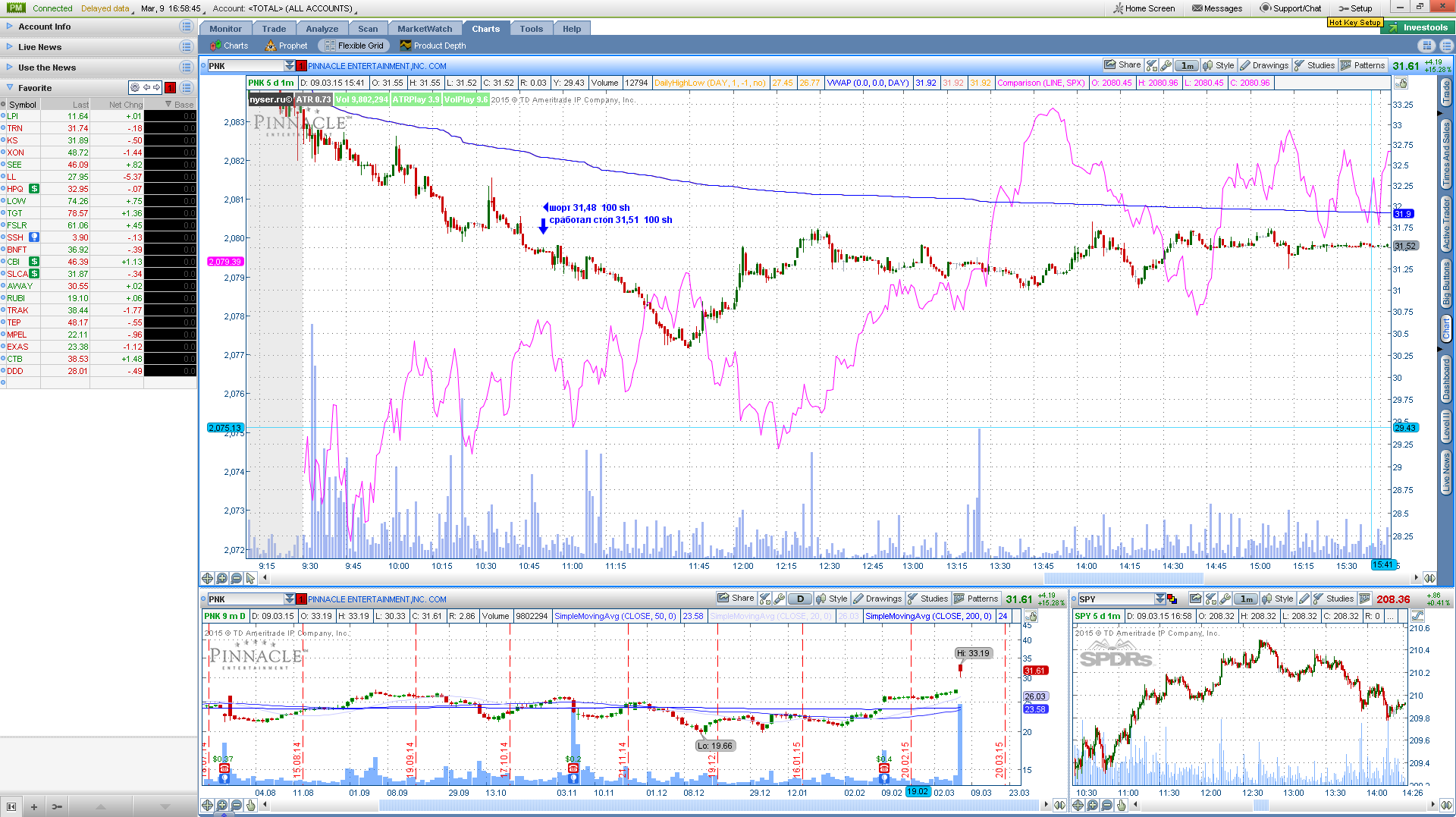Open the Messages window
The image size is (1456, 817).
coord(1217,8)
